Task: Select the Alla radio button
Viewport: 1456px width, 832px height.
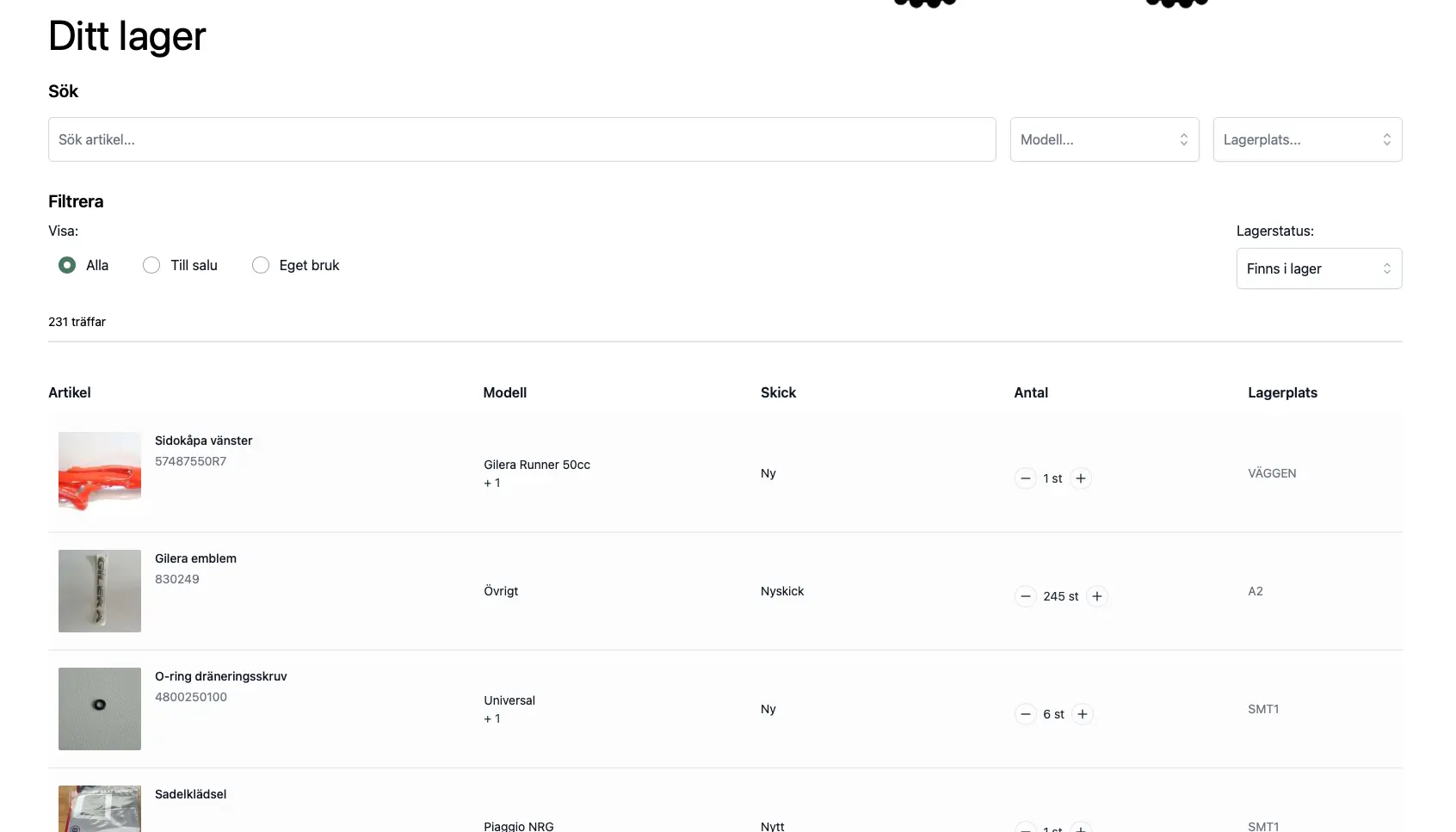Action: [x=67, y=265]
